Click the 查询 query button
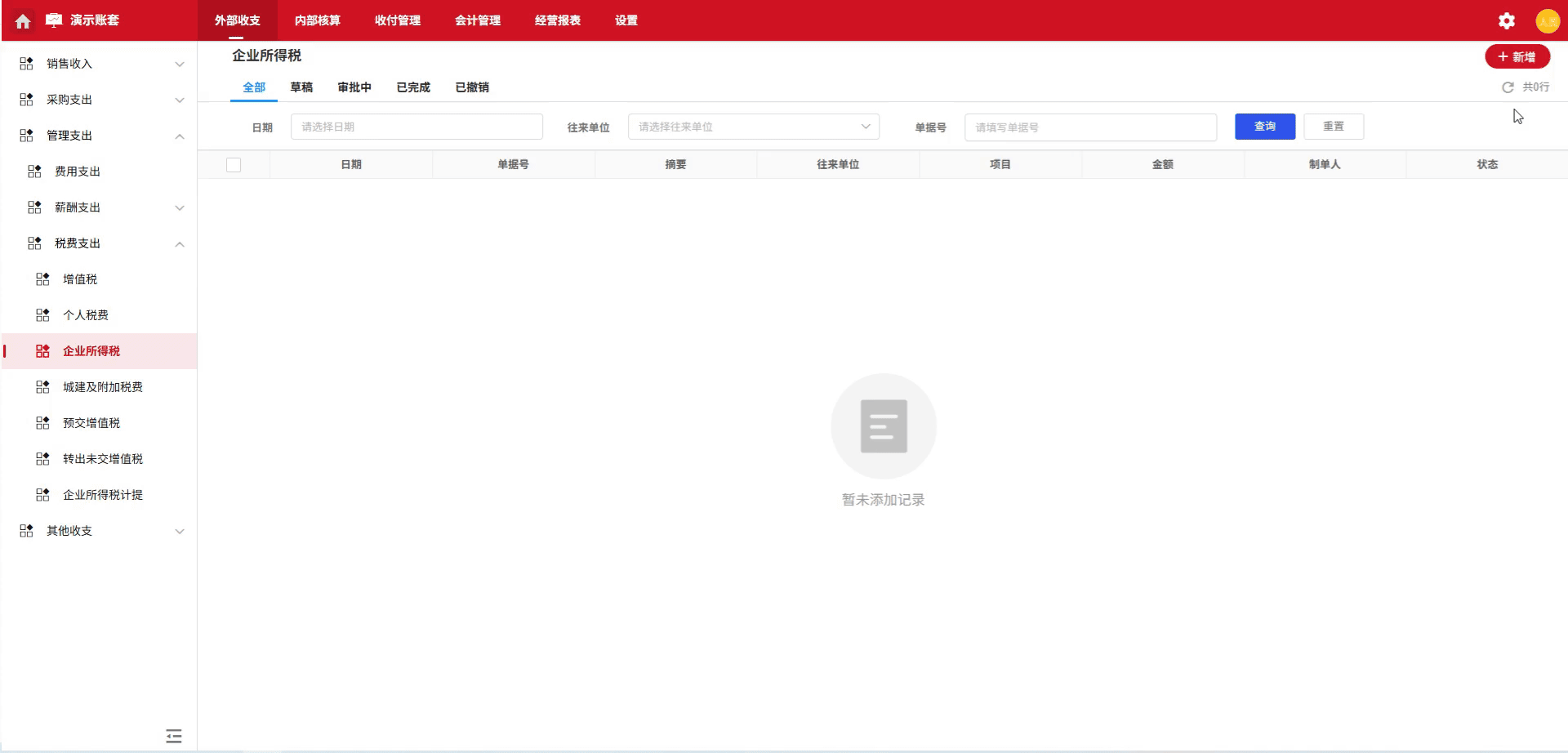The width and height of the screenshot is (1568, 753). 1264,127
